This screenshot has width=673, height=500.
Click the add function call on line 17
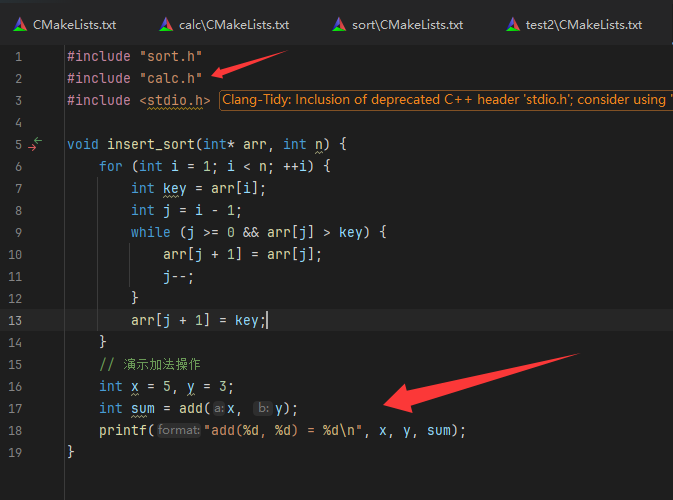coord(195,409)
